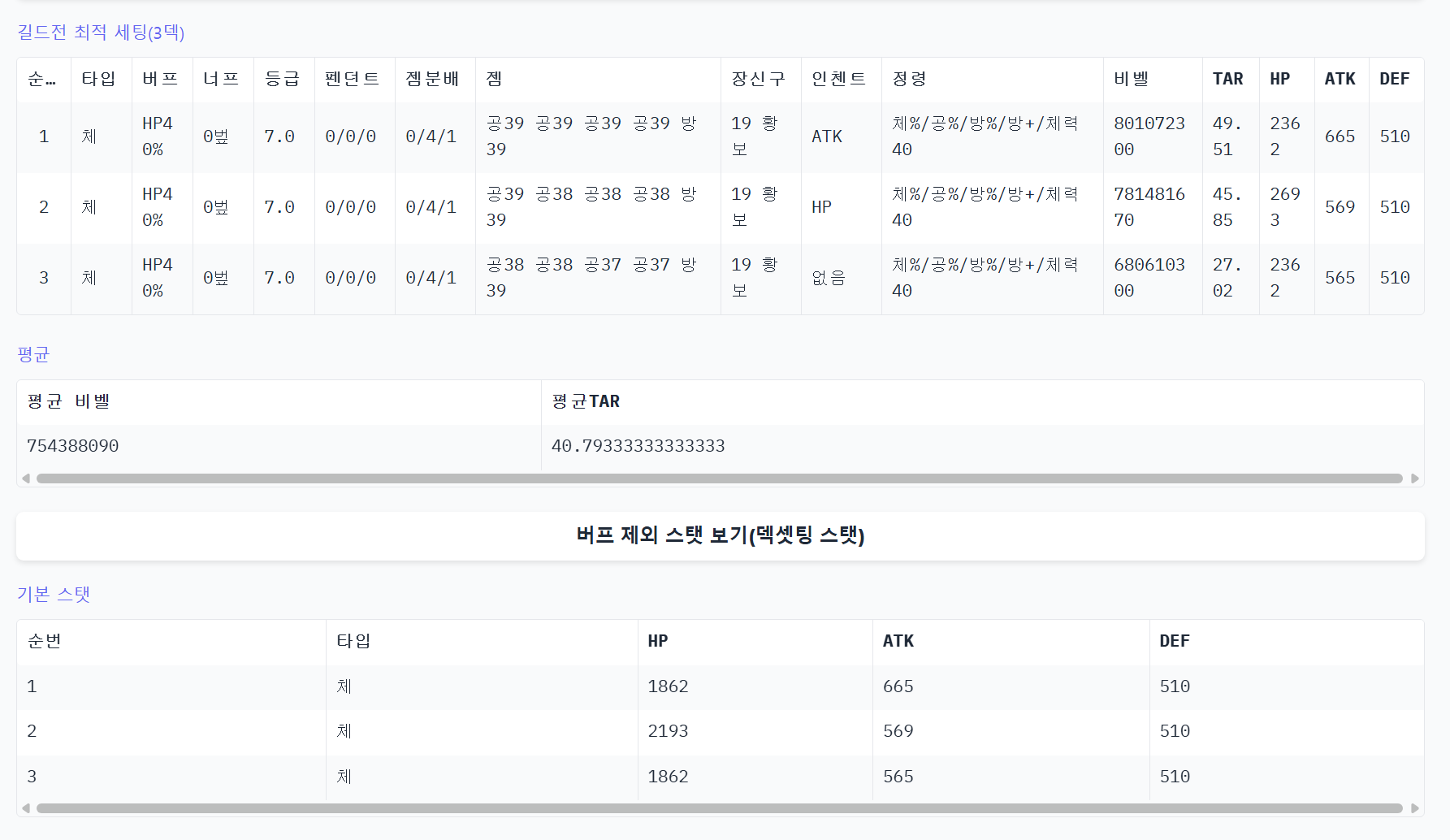Image resolution: width=1450 pixels, height=840 pixels.
Task: Select the 2193 HP value in 기본 스탯
Action: click(x=668, y=731)
